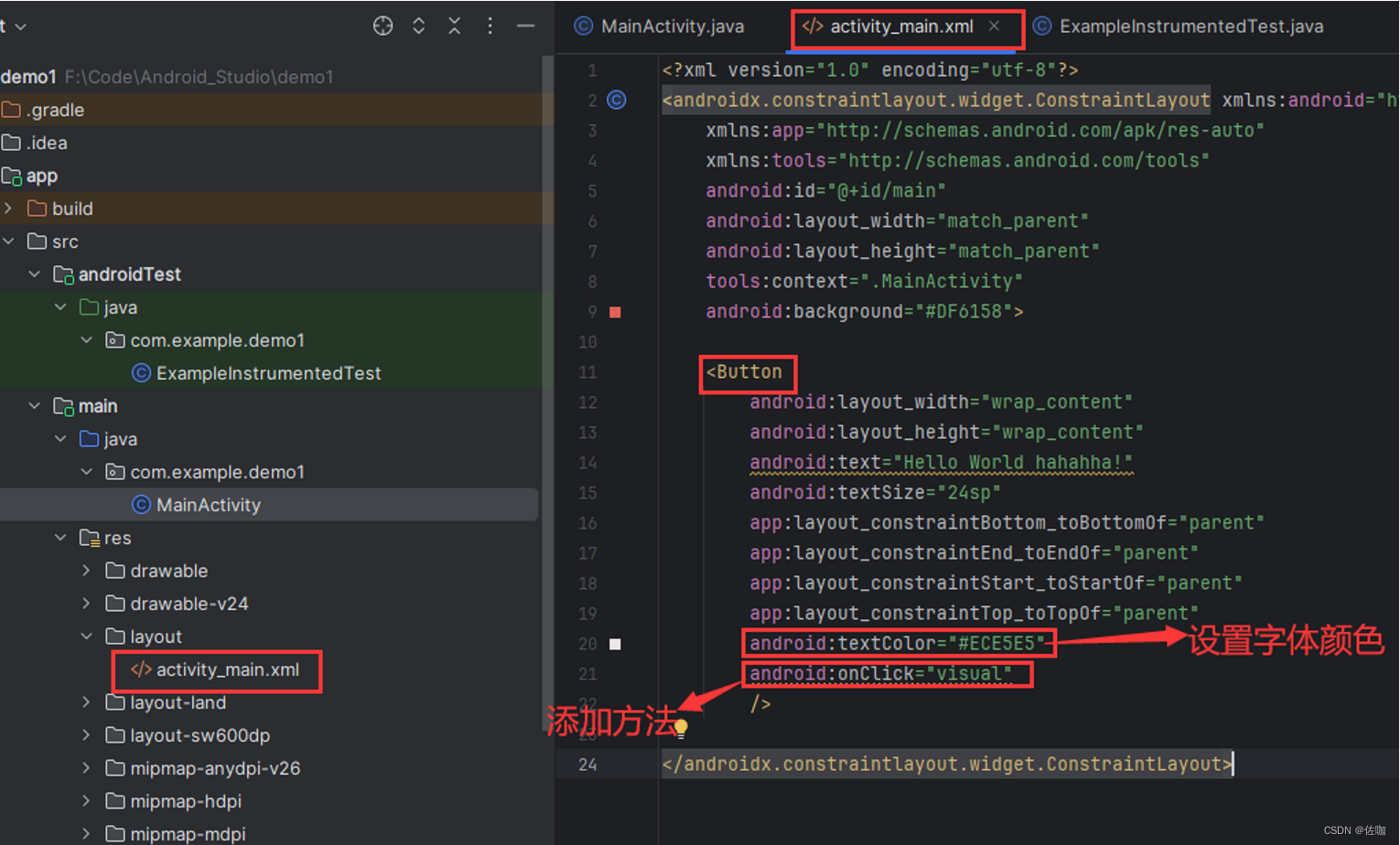The width and height of the screenshot is (1400, 845).
Task: Expand the mipmap-hdpi folder
Action: click(86, 801)
